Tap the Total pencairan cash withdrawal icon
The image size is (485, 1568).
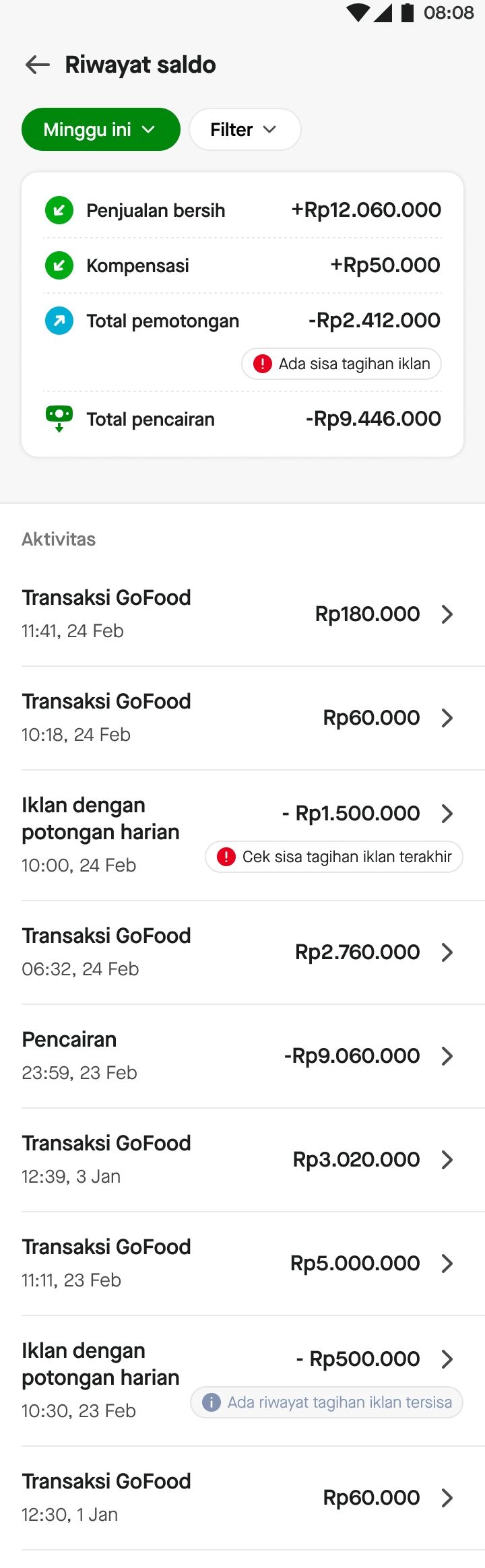coord(59,418)
